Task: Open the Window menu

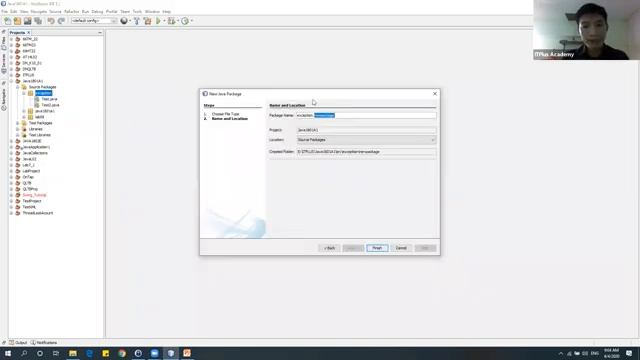Action: [x=152, y=11]
